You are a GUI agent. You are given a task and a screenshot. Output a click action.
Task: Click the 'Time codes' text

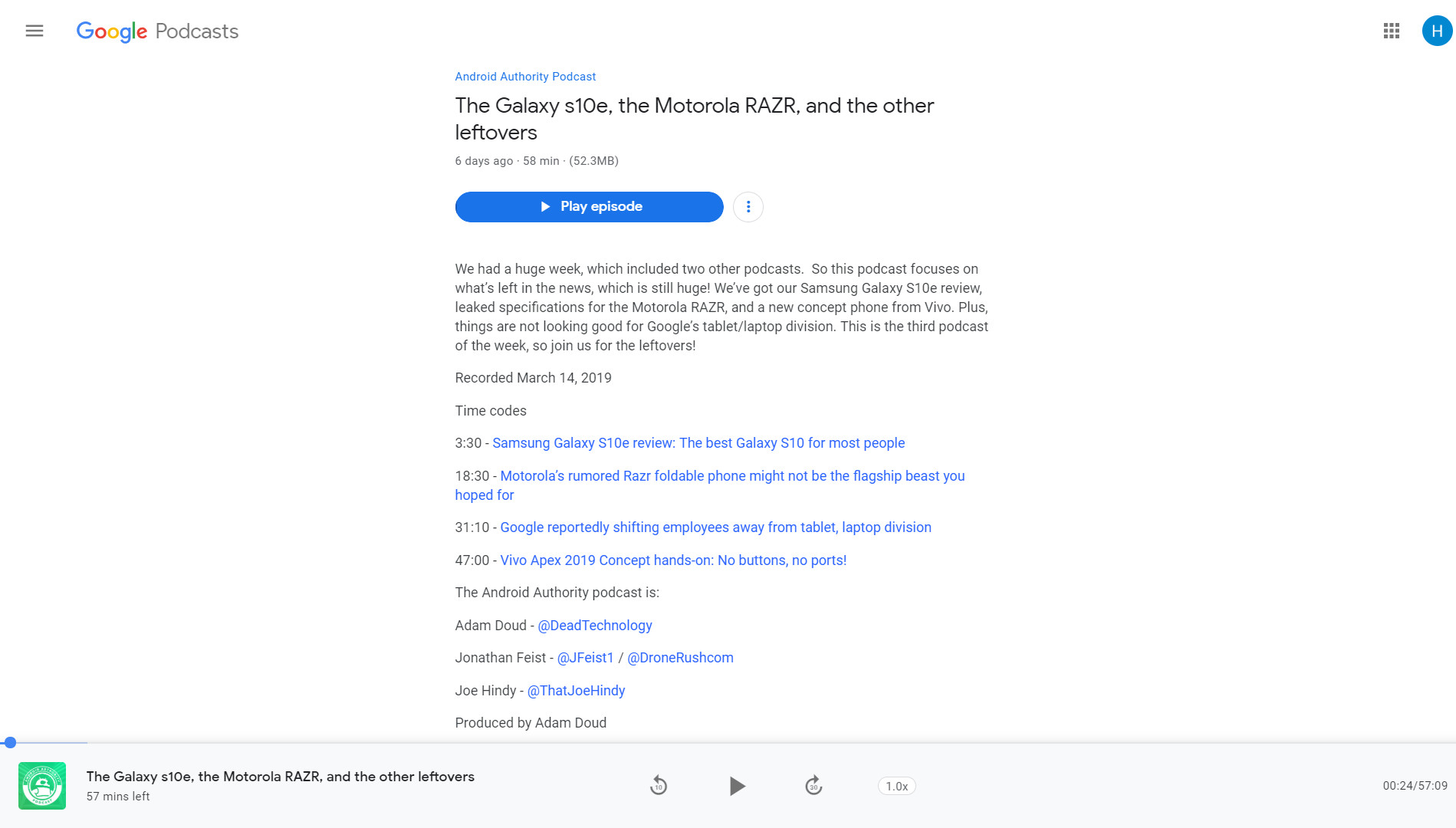[x=491, y=411]
